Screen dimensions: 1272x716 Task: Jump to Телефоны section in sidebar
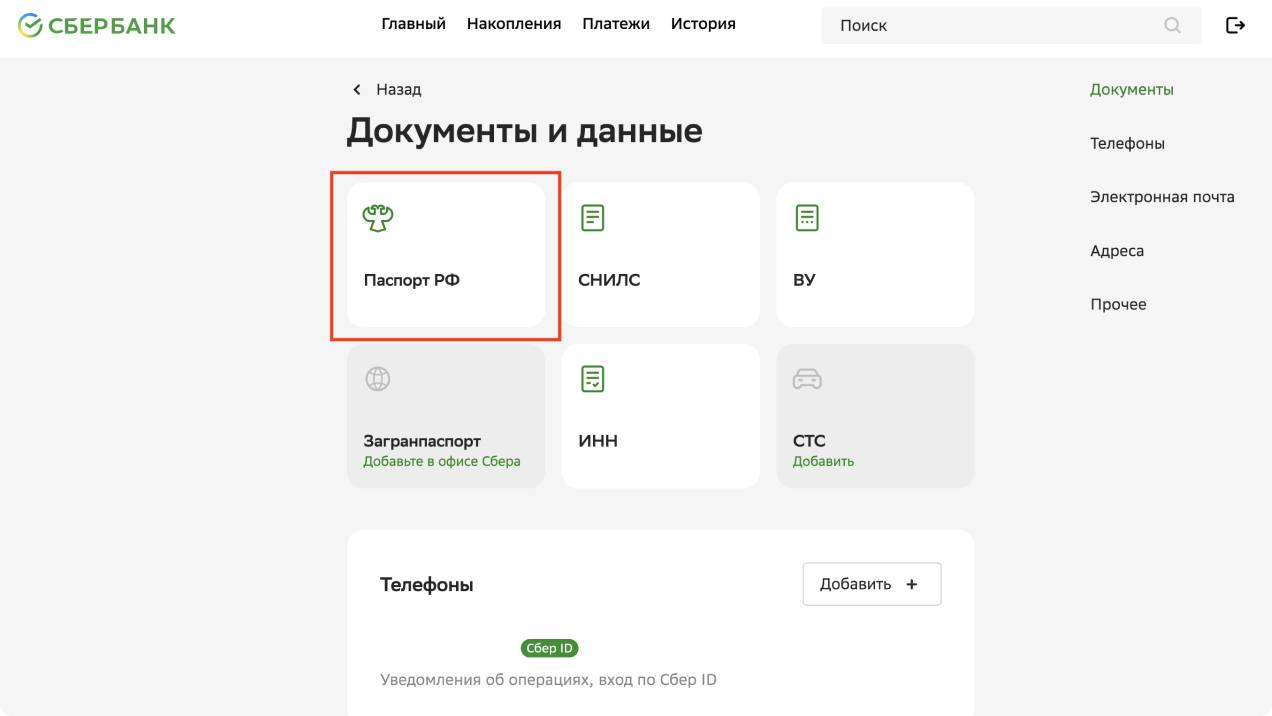coord(1127,144)
